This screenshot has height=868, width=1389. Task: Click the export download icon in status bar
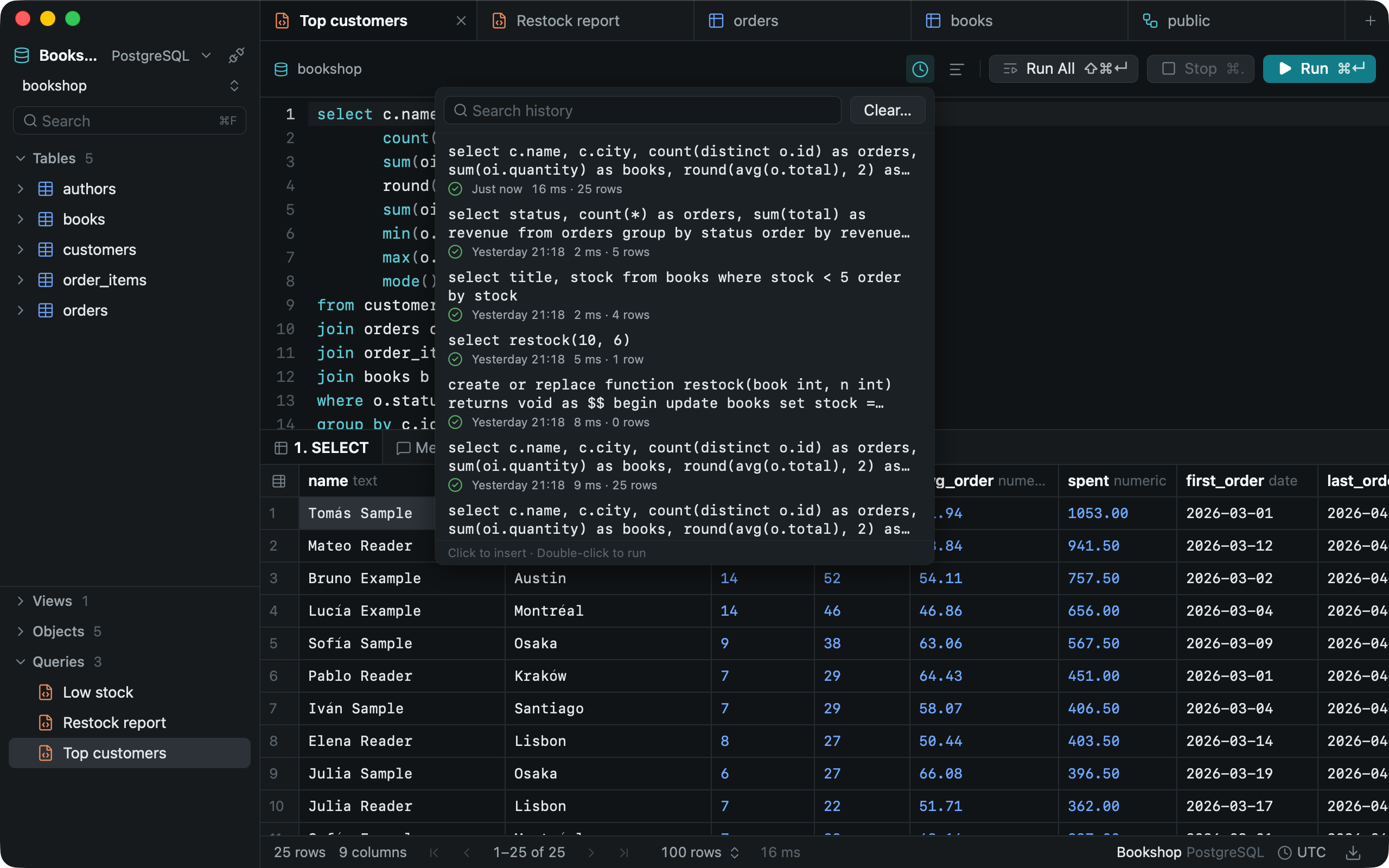click(1353, 852)
